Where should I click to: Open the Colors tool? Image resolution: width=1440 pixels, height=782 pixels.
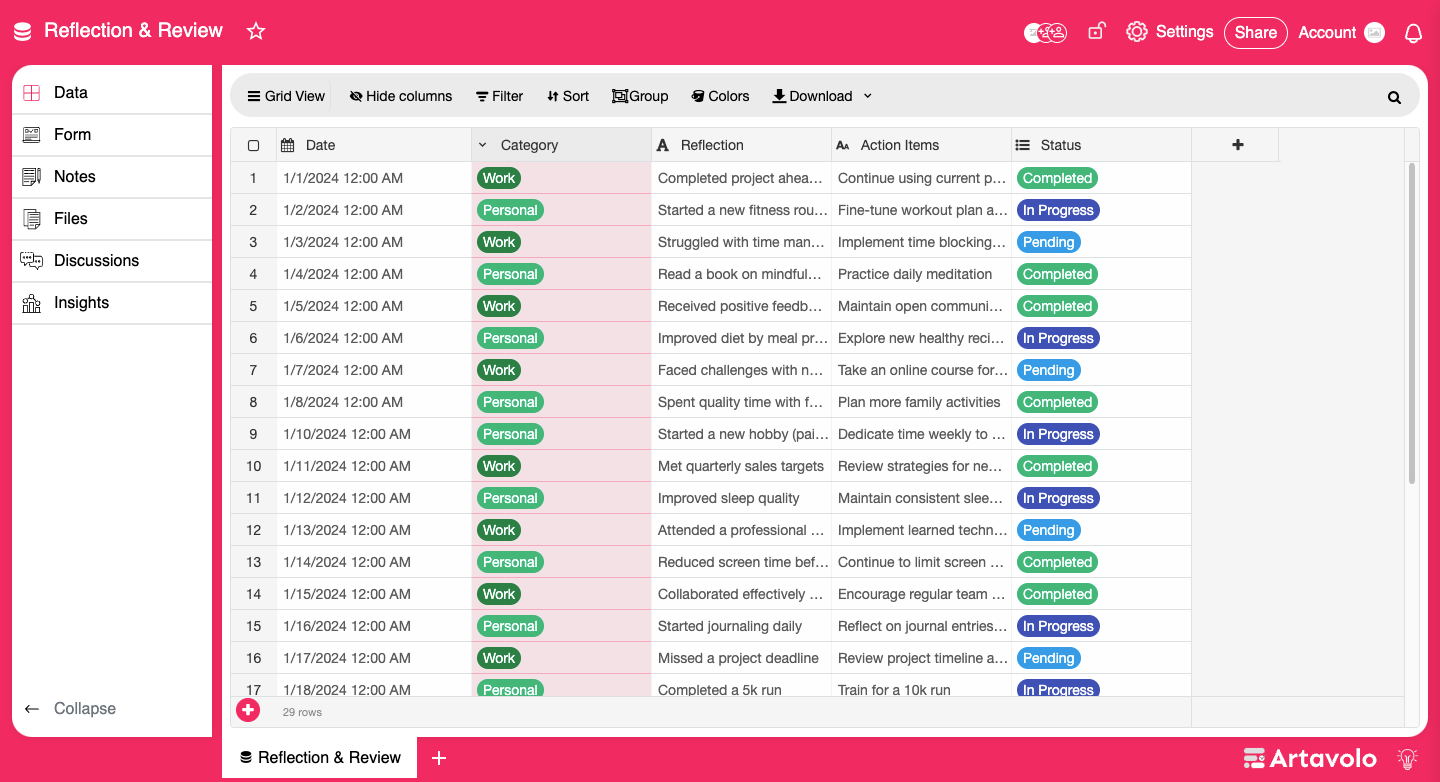[x=720, y=96]
